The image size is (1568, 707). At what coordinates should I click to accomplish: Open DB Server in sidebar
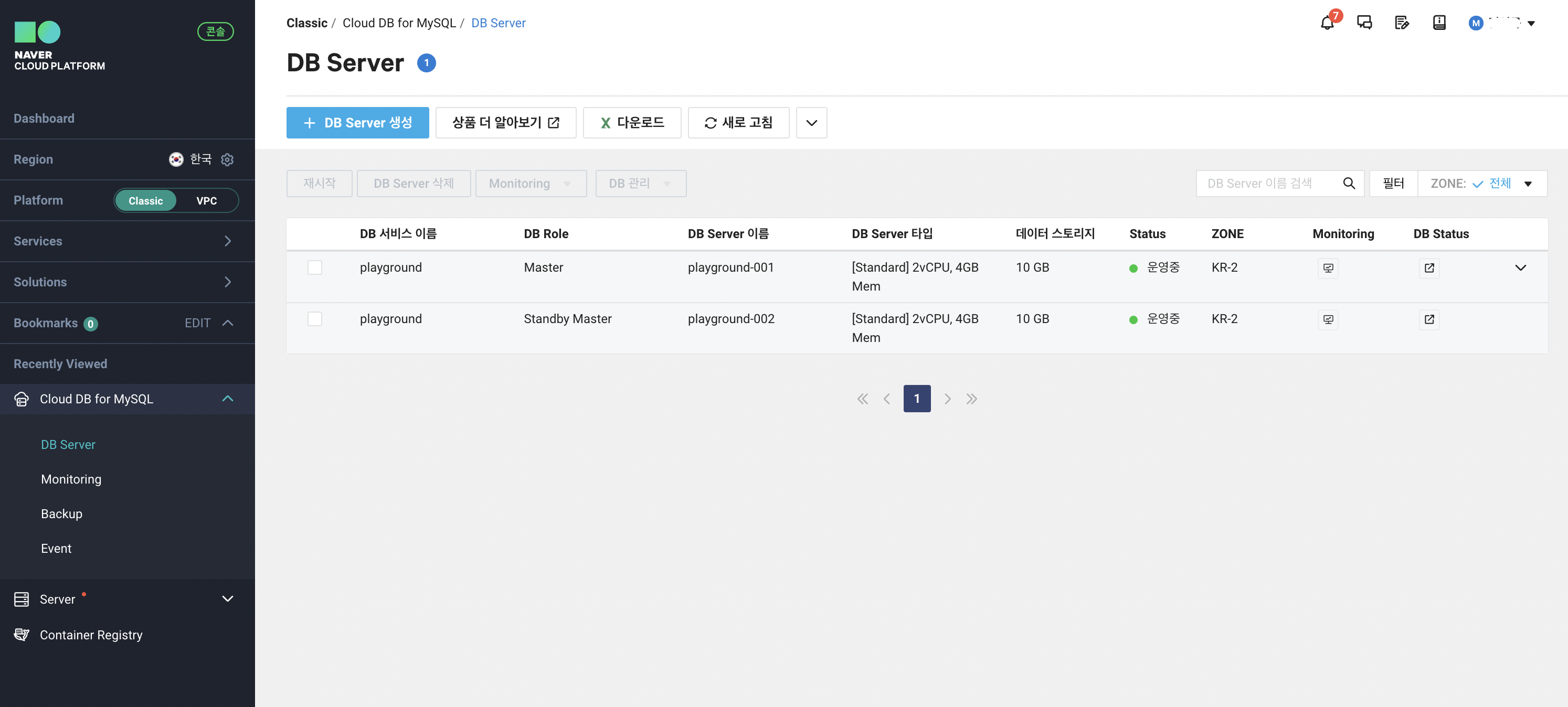68,445
